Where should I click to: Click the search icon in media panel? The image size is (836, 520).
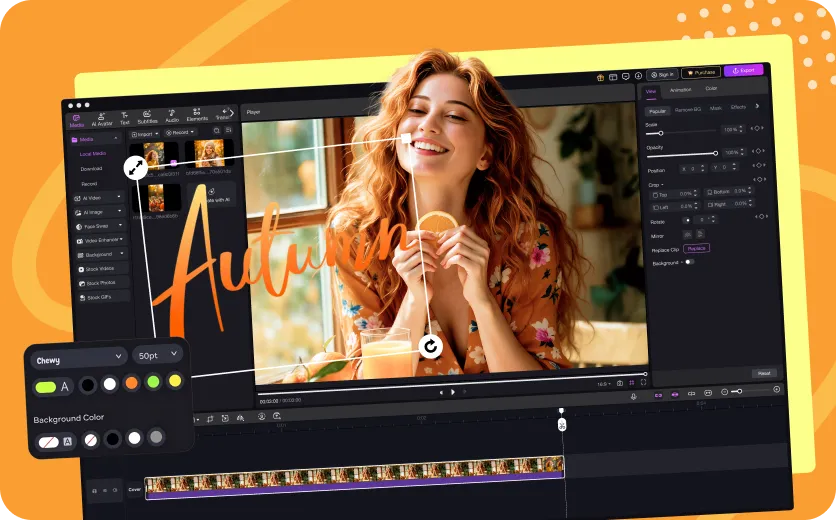[216, 130]
